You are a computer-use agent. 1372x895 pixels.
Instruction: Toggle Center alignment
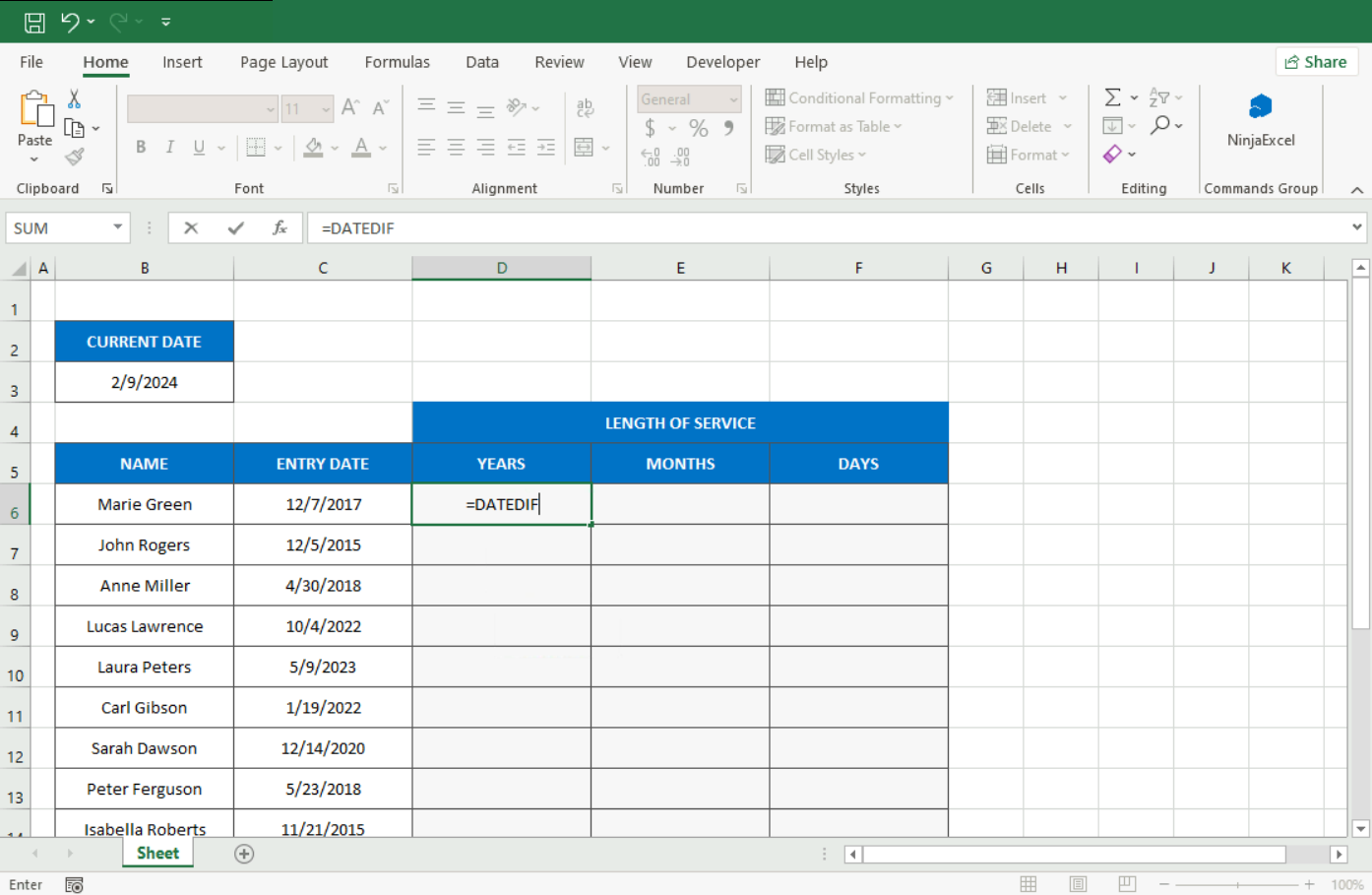click(x=456, y=147)
